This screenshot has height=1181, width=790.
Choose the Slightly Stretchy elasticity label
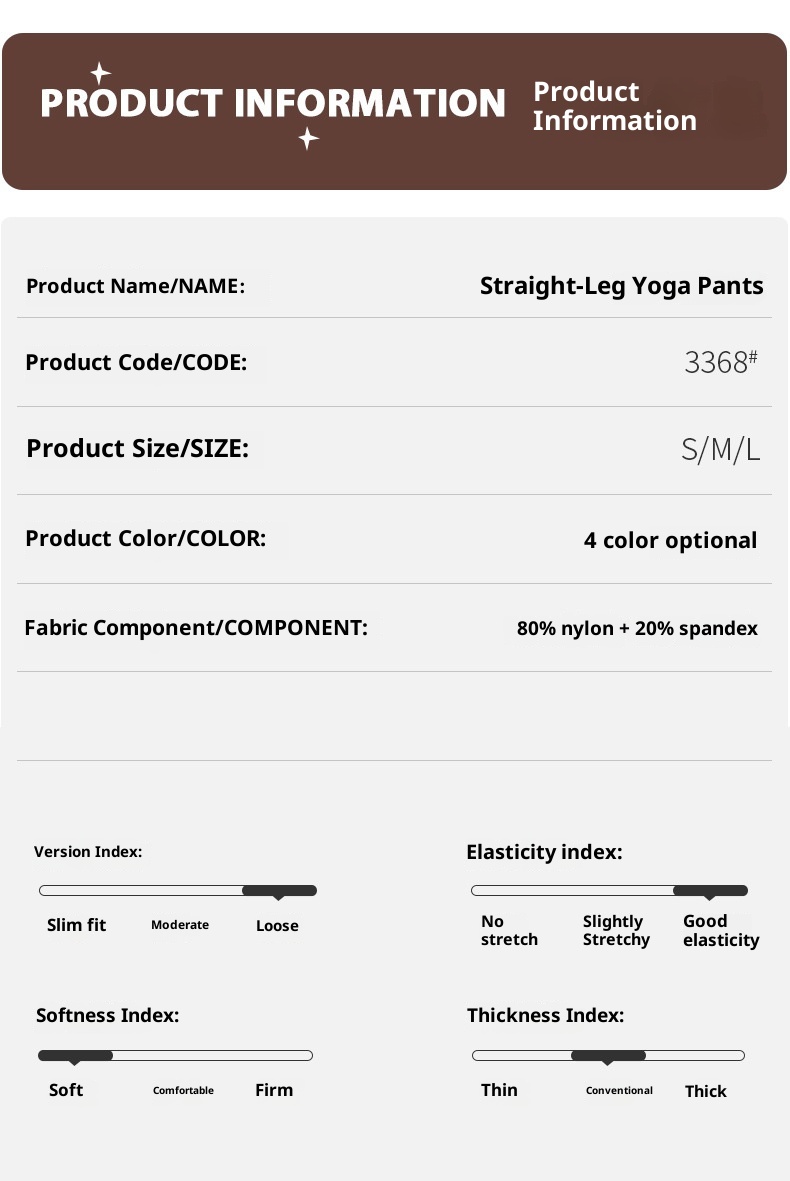pos(616,930)
